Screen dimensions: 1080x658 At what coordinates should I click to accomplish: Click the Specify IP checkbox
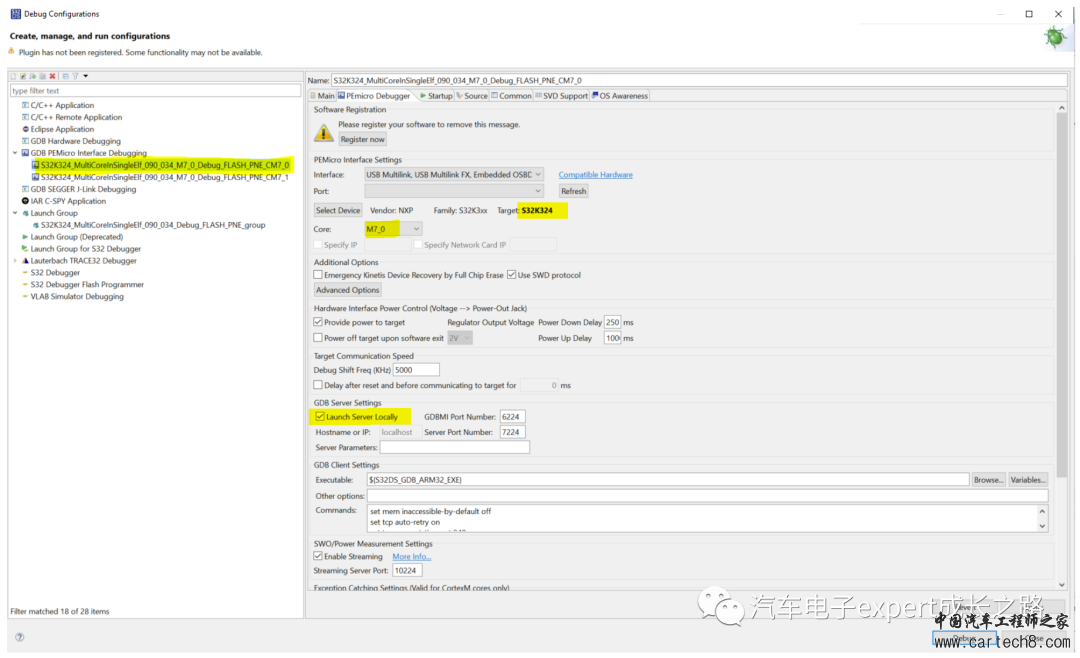point(318,245)
